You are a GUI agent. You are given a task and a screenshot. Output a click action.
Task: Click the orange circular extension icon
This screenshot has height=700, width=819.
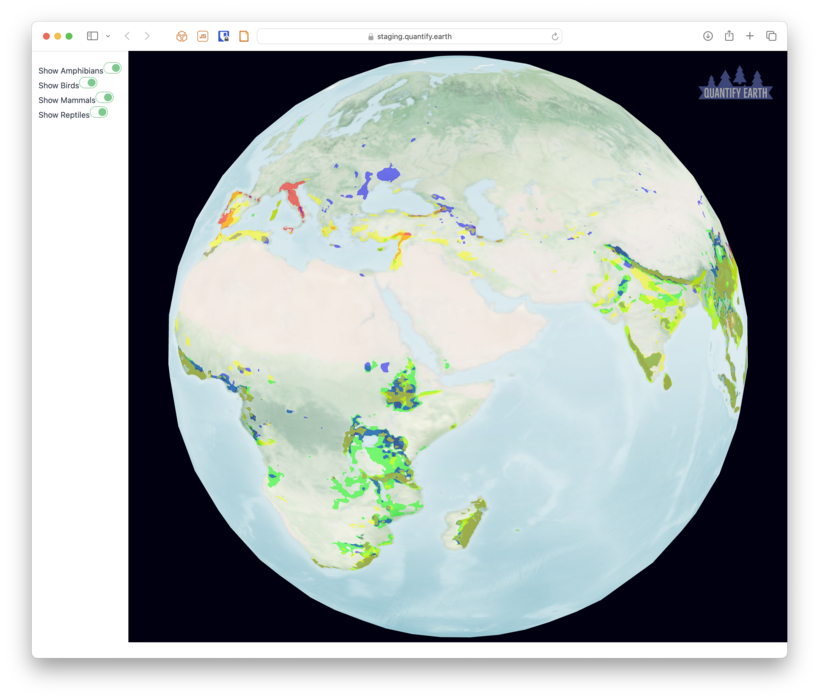180,36
